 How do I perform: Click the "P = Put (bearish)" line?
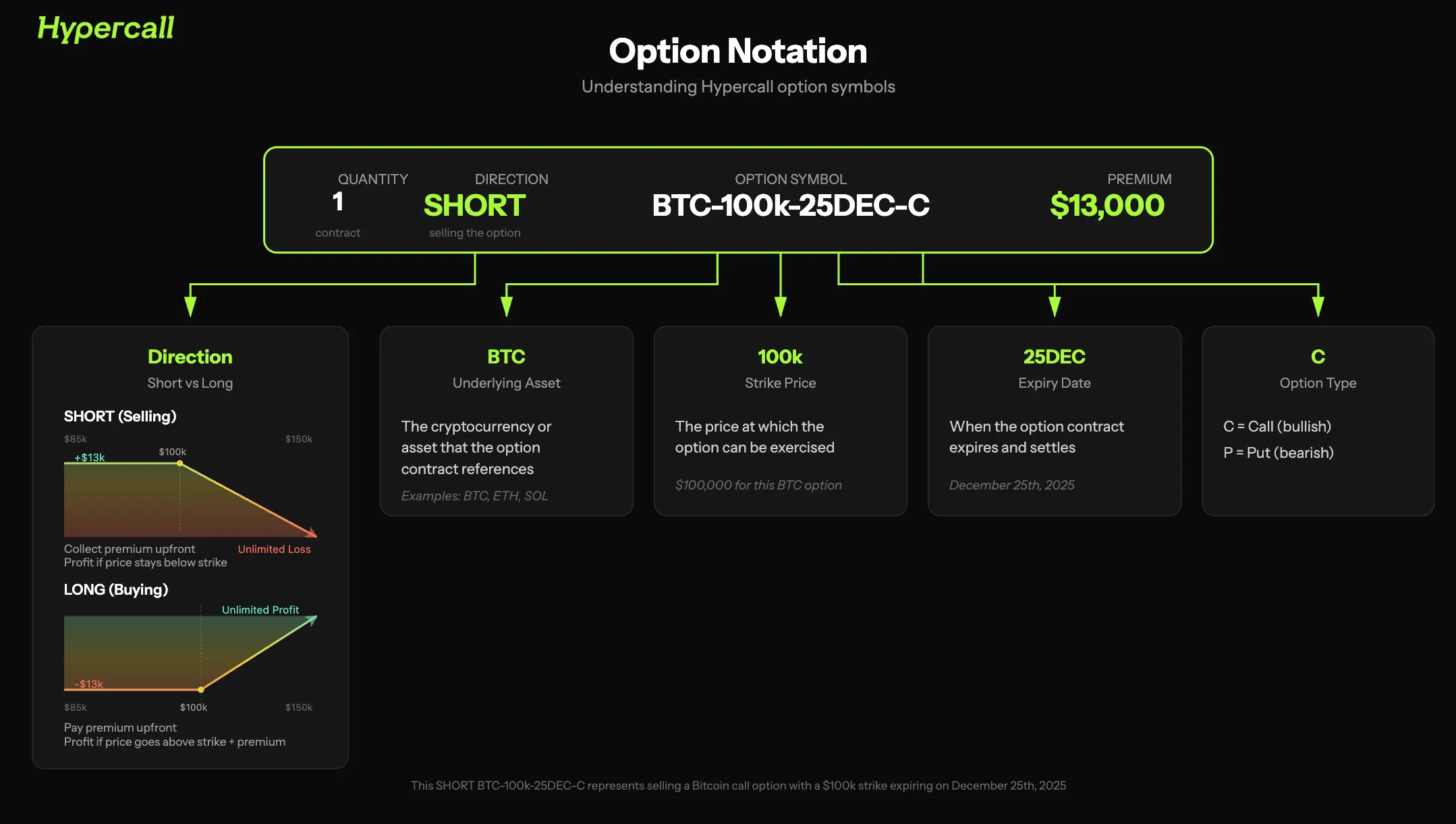point(1279,452)
